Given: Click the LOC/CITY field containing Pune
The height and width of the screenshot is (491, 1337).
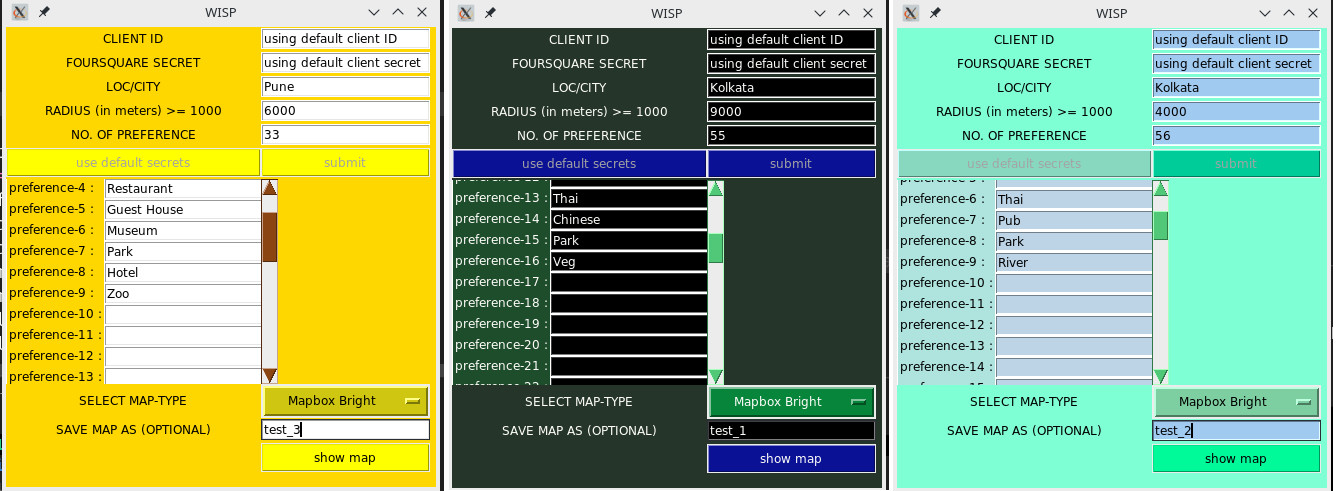Looking at the screenshot, I should tap(345, 87).
